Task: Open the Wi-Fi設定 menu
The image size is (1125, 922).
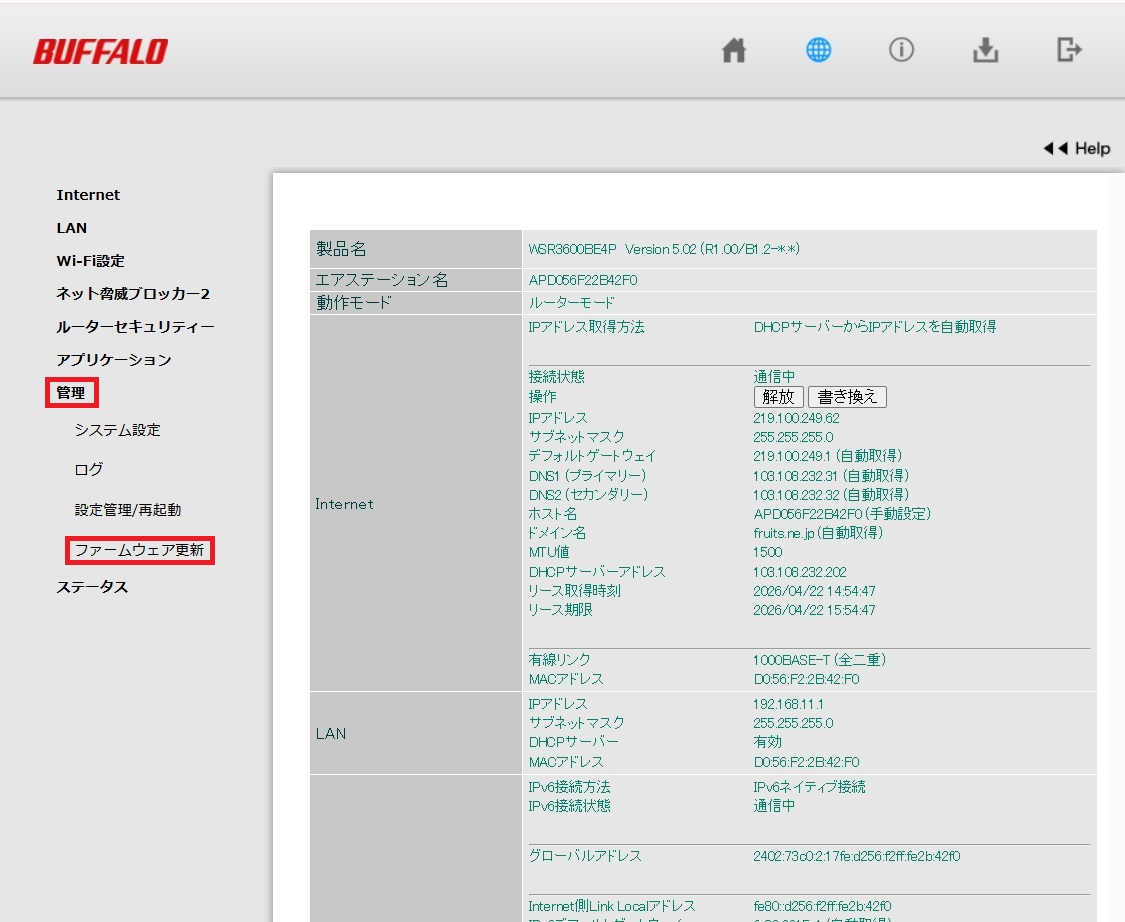Action: click(x=90, y=261)
